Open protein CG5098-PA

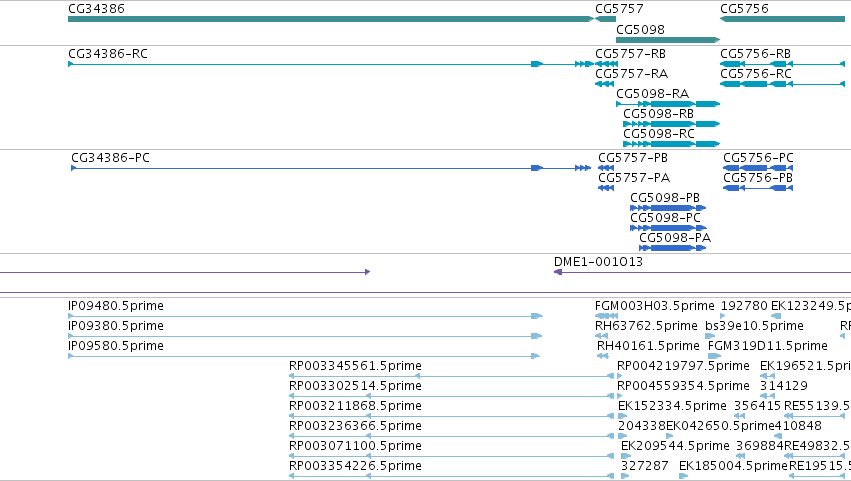(675, 238)
